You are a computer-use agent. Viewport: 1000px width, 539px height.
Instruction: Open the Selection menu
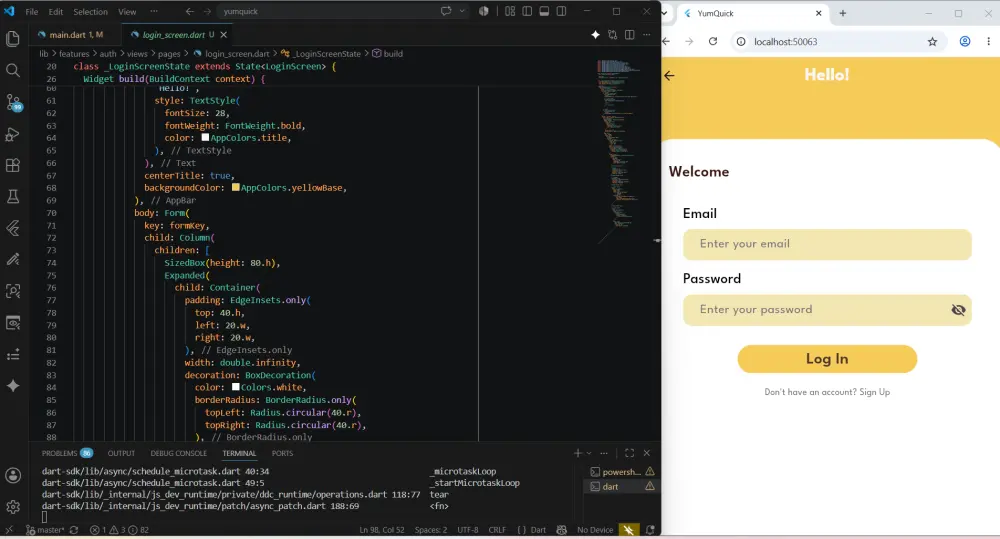pos(91,11)
